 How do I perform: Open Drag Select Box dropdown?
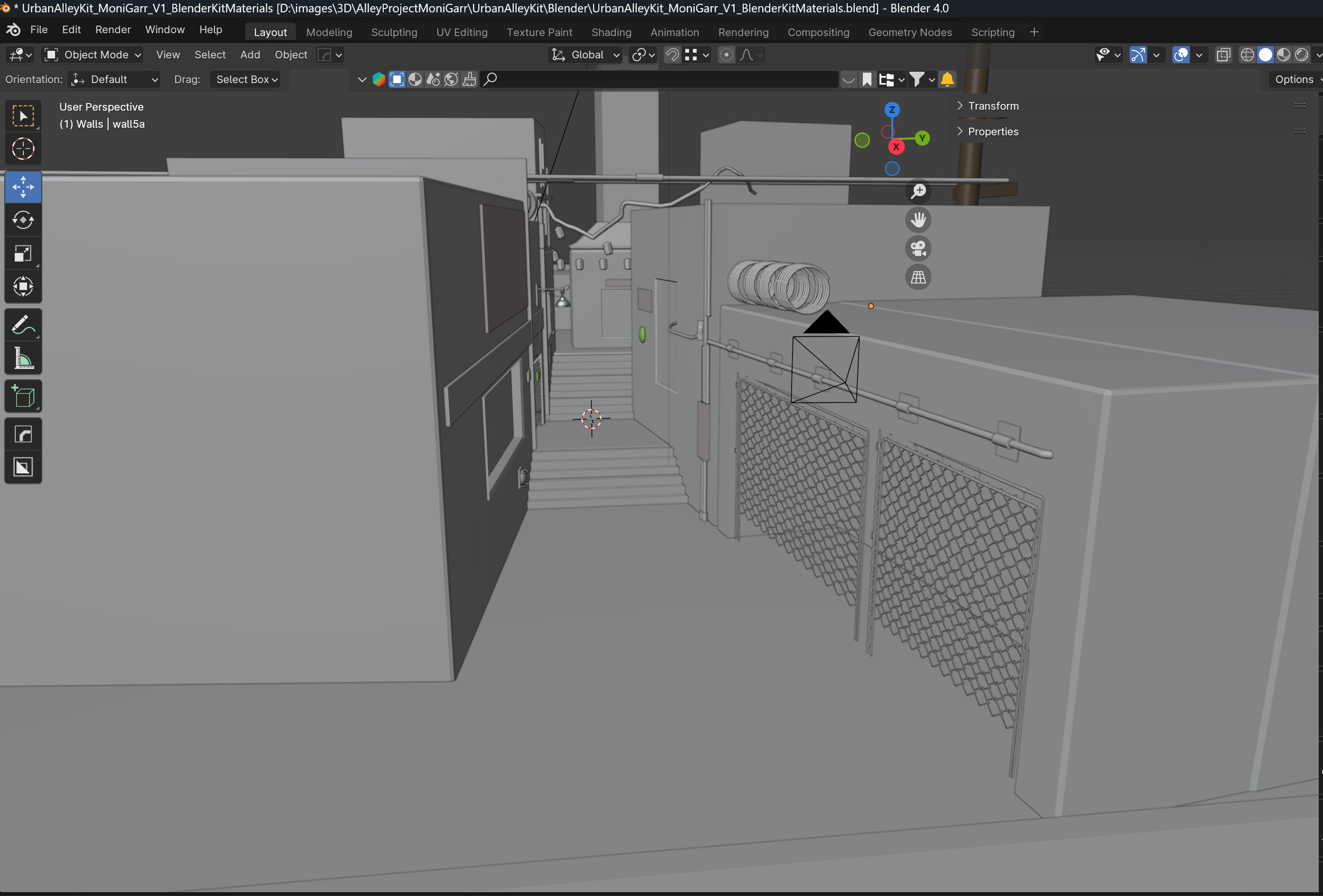tap(246, 79)
